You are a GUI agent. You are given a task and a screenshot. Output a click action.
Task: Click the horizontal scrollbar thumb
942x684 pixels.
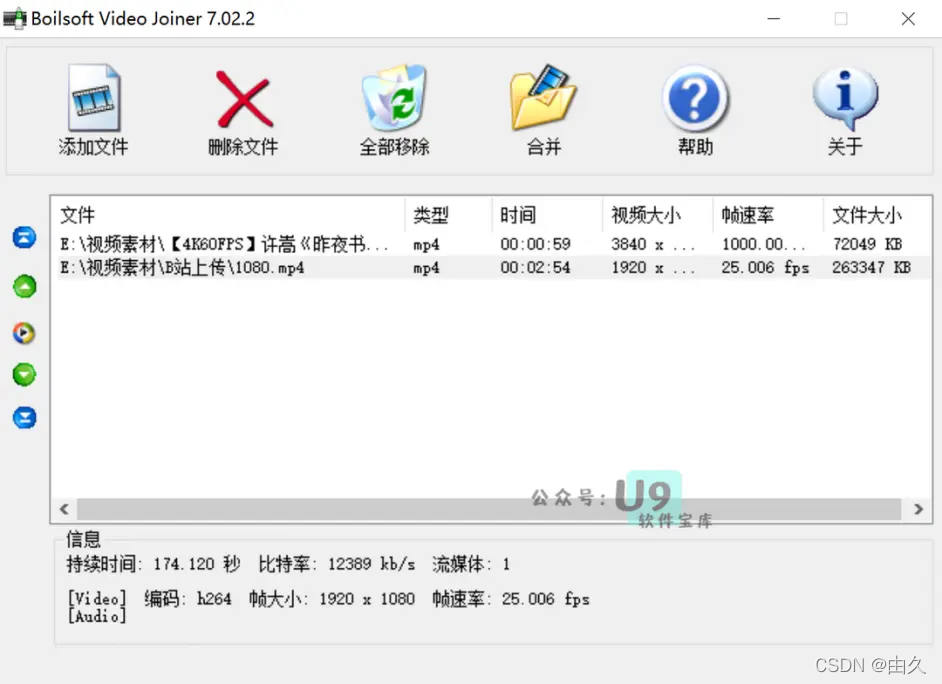489,509
